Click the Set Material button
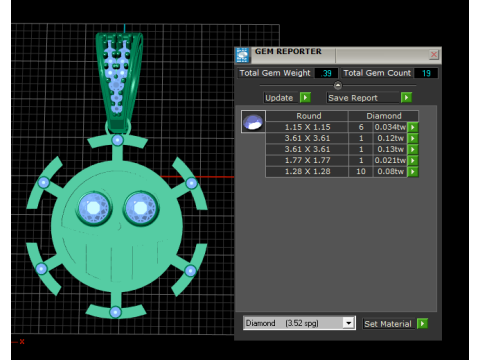 [x=388, y=324]
